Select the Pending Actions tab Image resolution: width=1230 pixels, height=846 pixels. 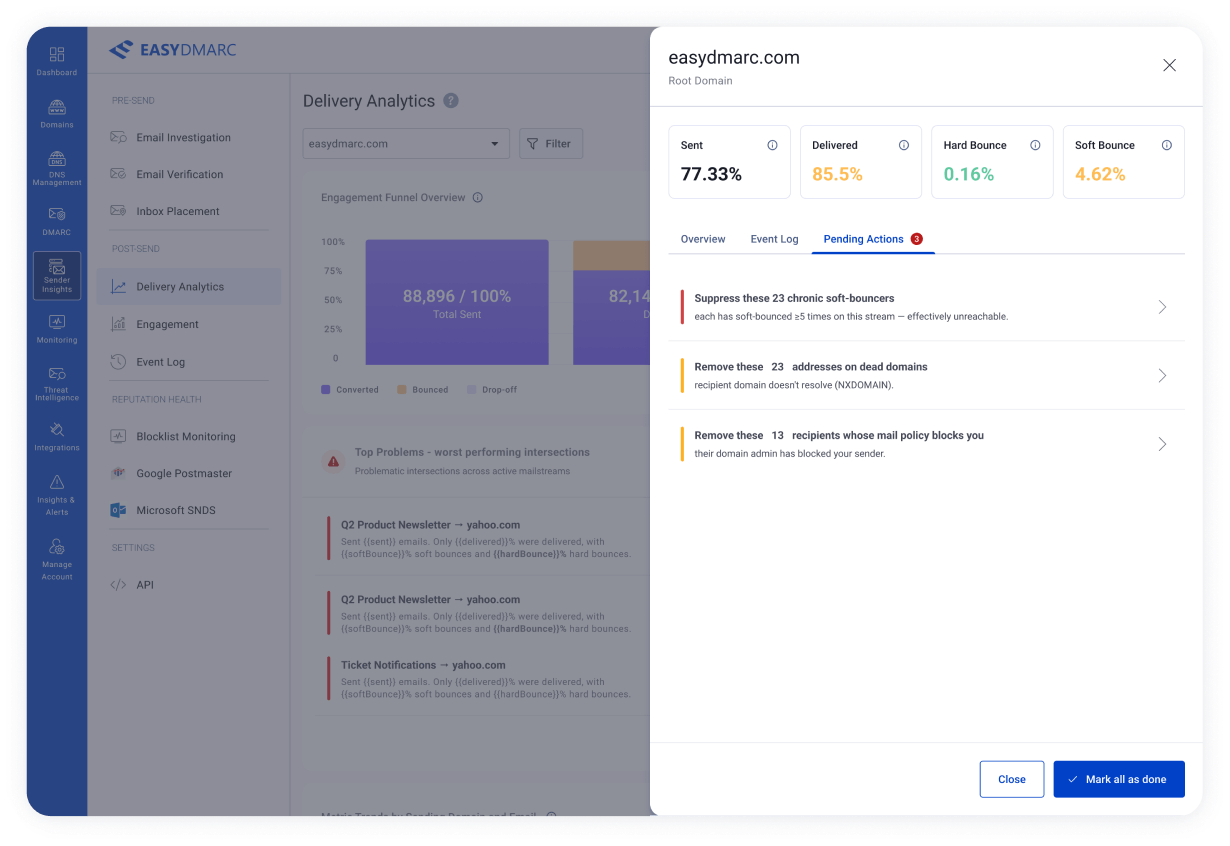872,239
